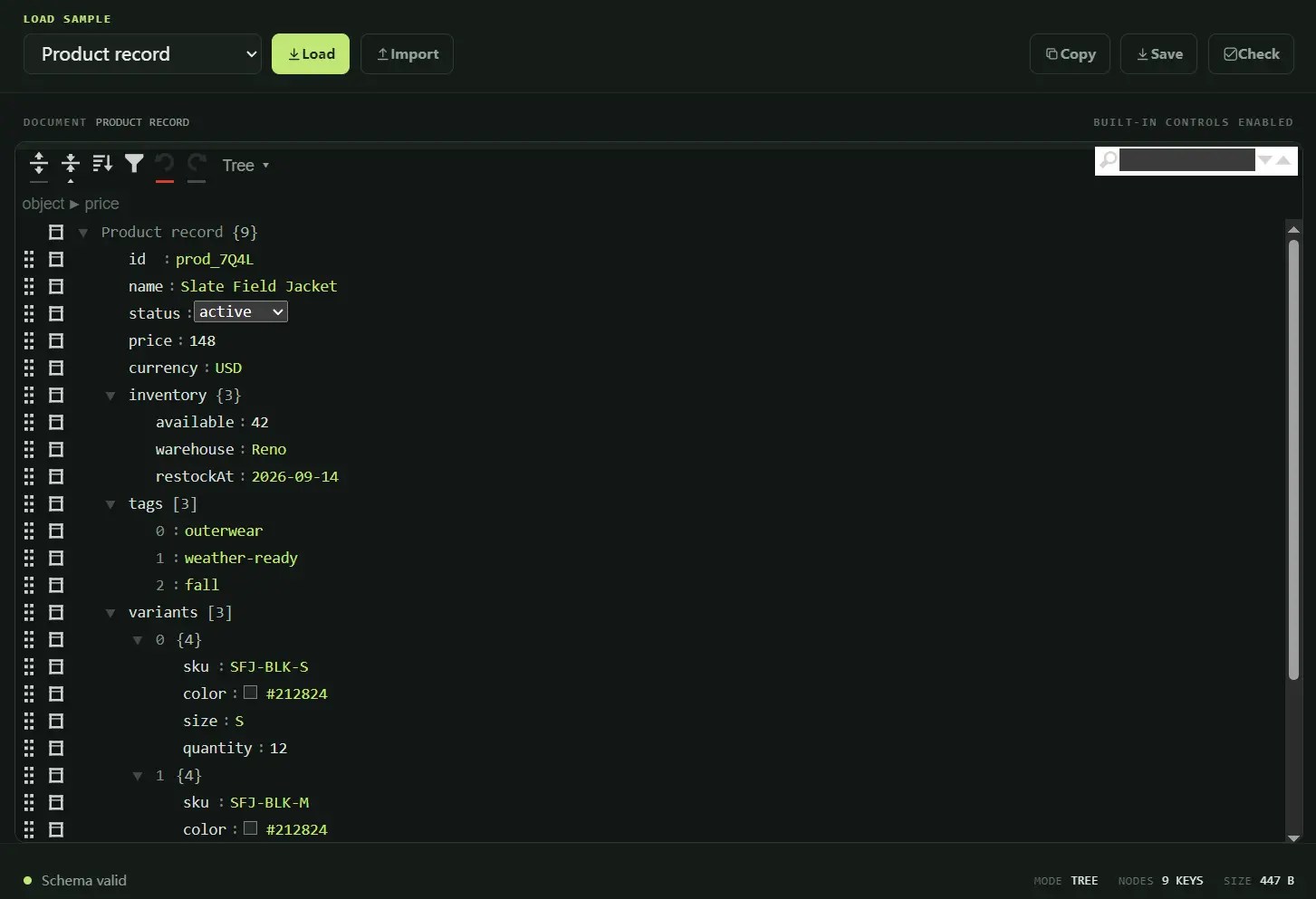This screenshot has height=899, width=1316.
Task: Open actions menu for Product record row
Action: coord(56,232)
